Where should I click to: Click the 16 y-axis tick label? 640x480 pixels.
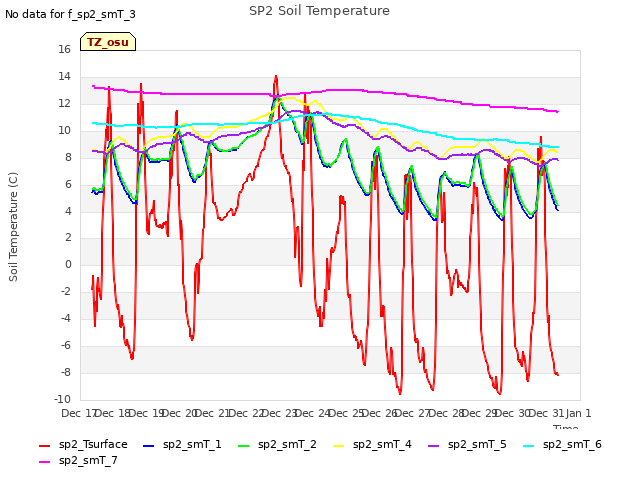click(64, 49)
